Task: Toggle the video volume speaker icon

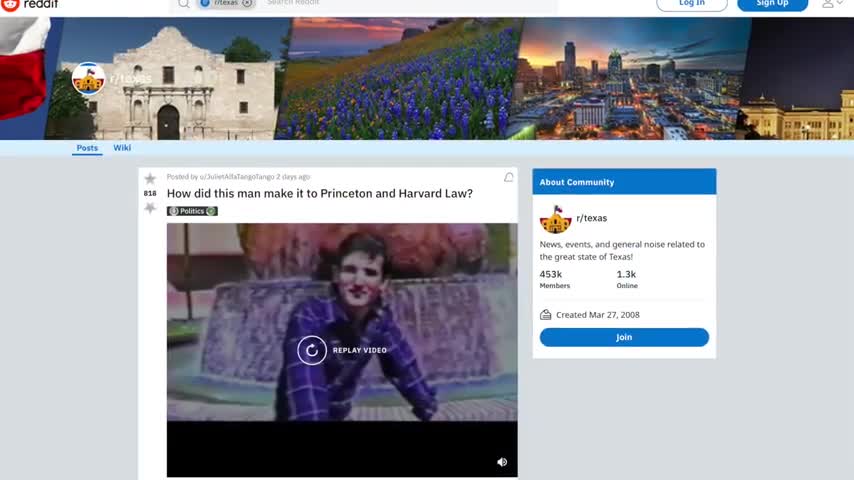Action: click(502, 462)
